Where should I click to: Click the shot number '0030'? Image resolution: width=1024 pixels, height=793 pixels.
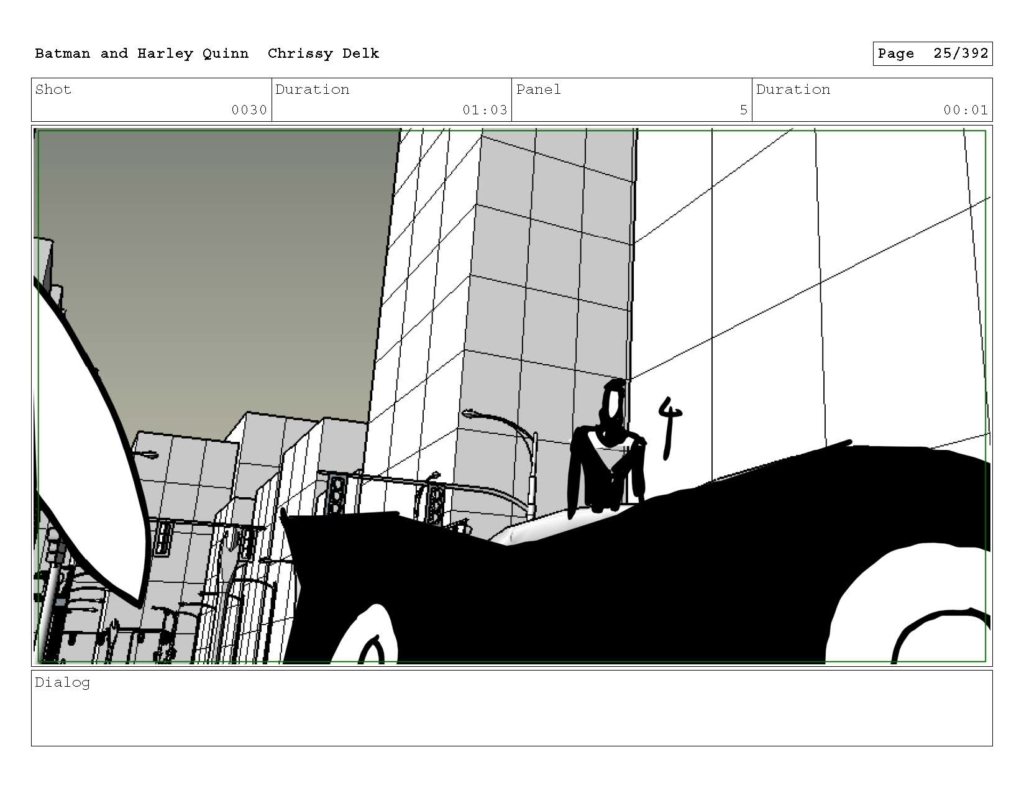click(x=249, y=110)
